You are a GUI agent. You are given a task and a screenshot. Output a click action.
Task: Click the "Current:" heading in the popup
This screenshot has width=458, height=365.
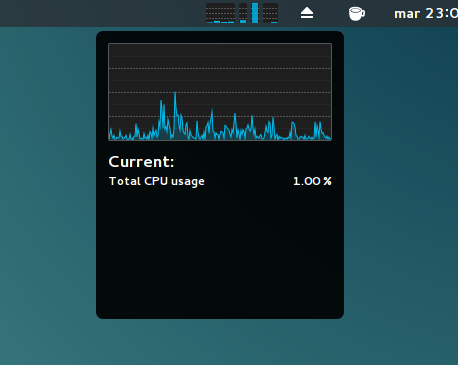pyautogui.click(x=141, y=162)
